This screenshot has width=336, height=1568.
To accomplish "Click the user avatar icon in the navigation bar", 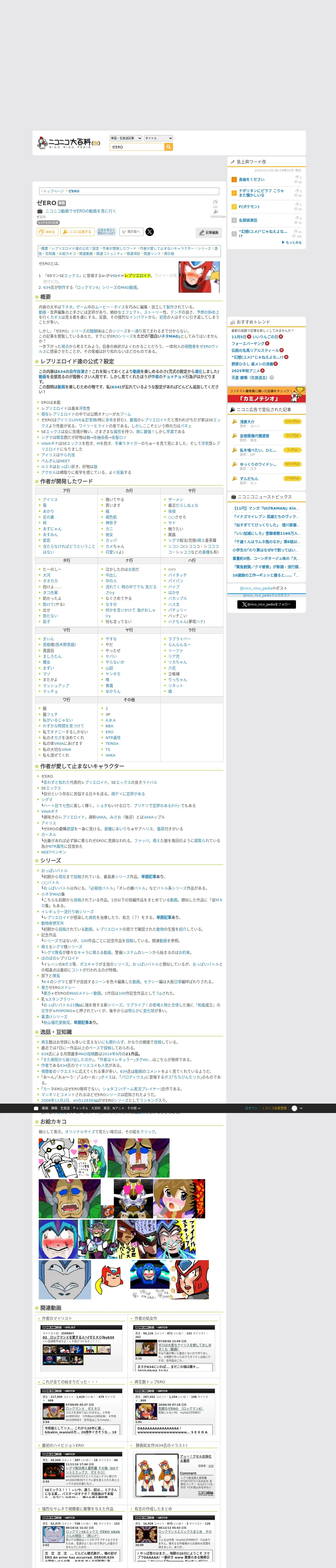I will [x=295, y=1108].
